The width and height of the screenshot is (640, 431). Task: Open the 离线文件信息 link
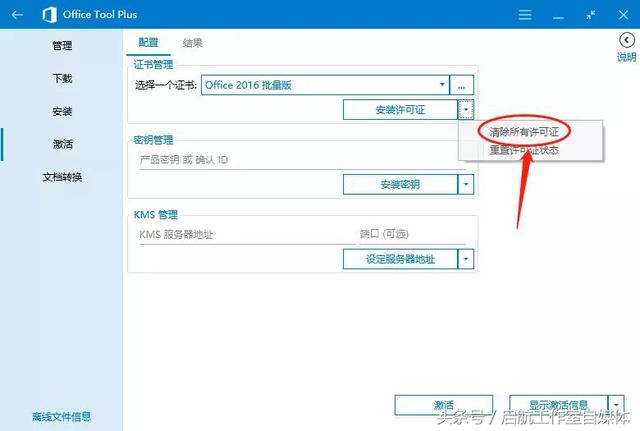point(61,417)
